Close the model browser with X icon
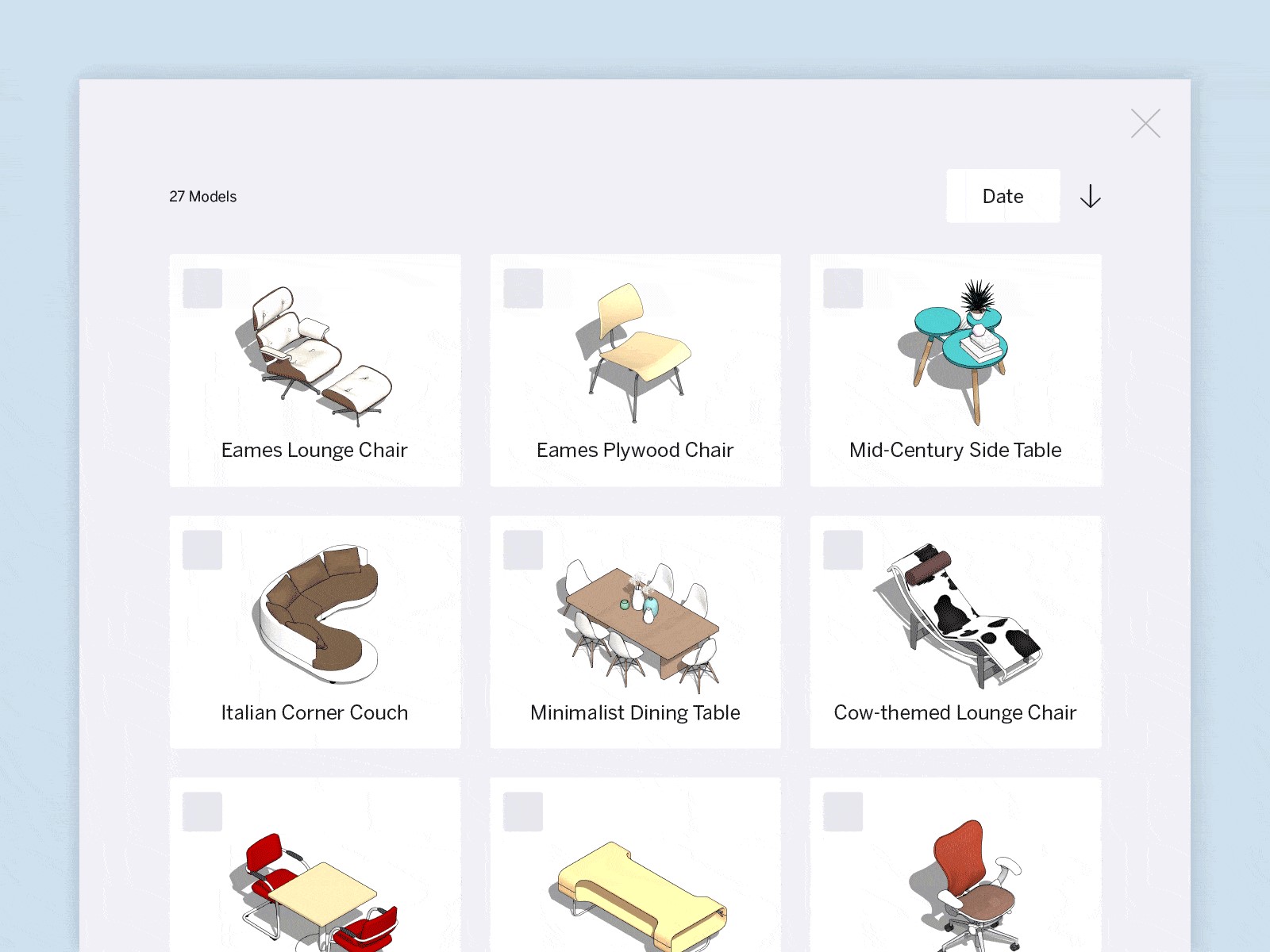1270x952 pixels. tap(1145, 124)
